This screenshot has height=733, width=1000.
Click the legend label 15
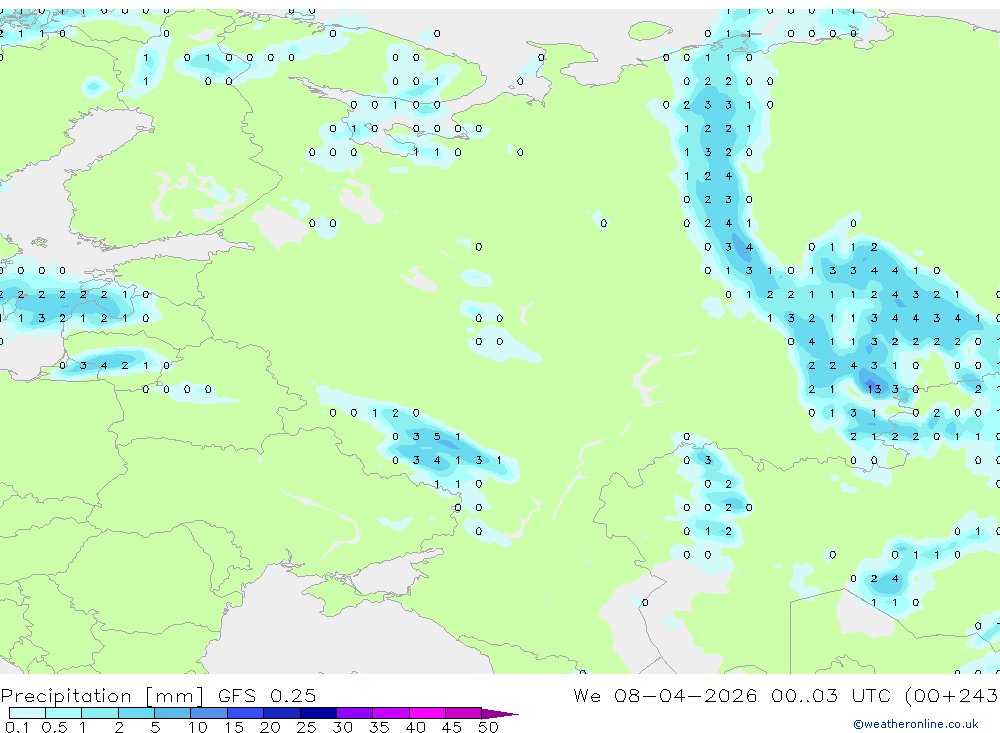(234, 727)
